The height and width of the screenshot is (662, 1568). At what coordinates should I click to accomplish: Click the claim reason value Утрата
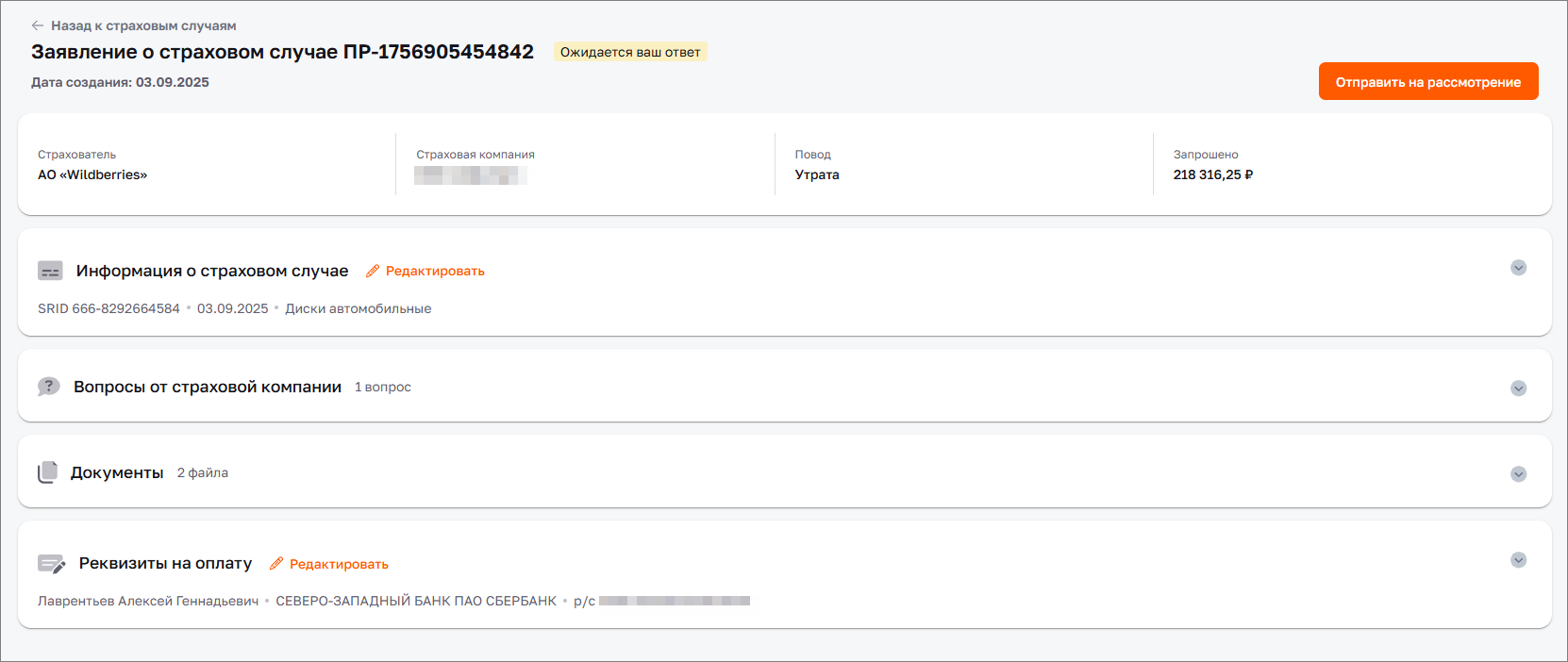pos(817,174)
